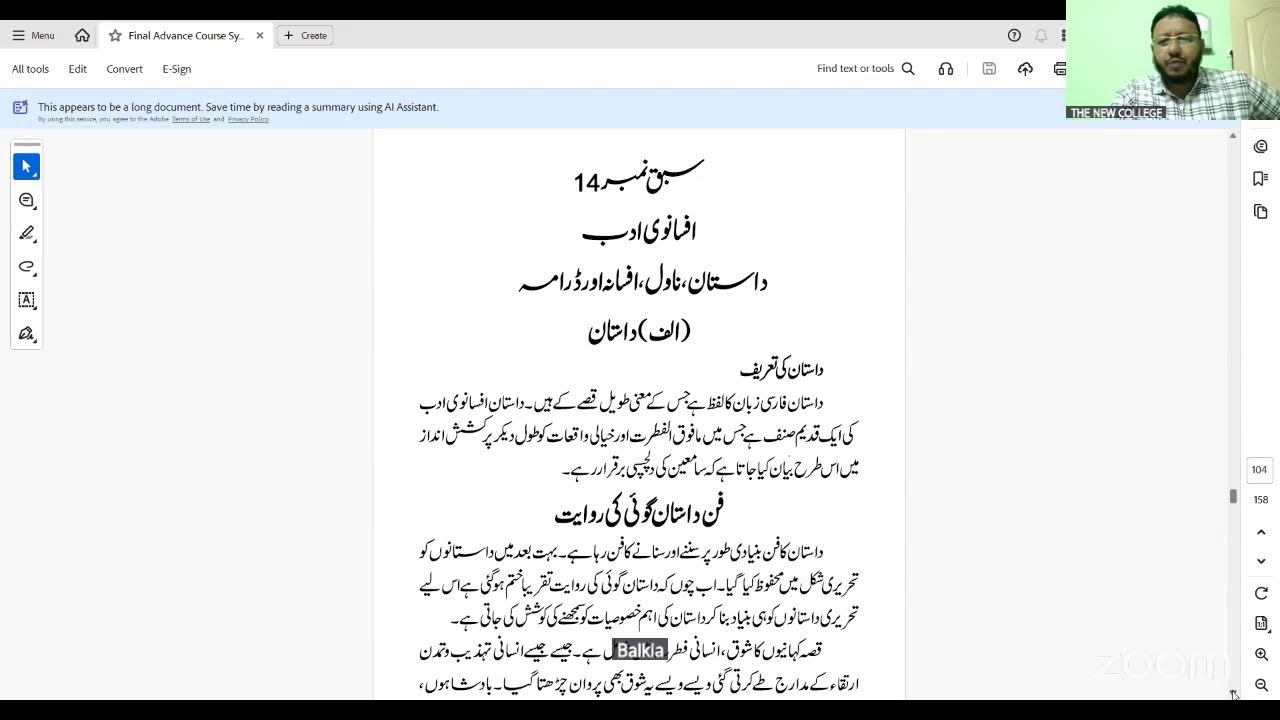Image resolution: width=1280 pixels, height=720 pixels.
Task: Open Page thumbnails panel on right rail
Action: [1260, 211]
